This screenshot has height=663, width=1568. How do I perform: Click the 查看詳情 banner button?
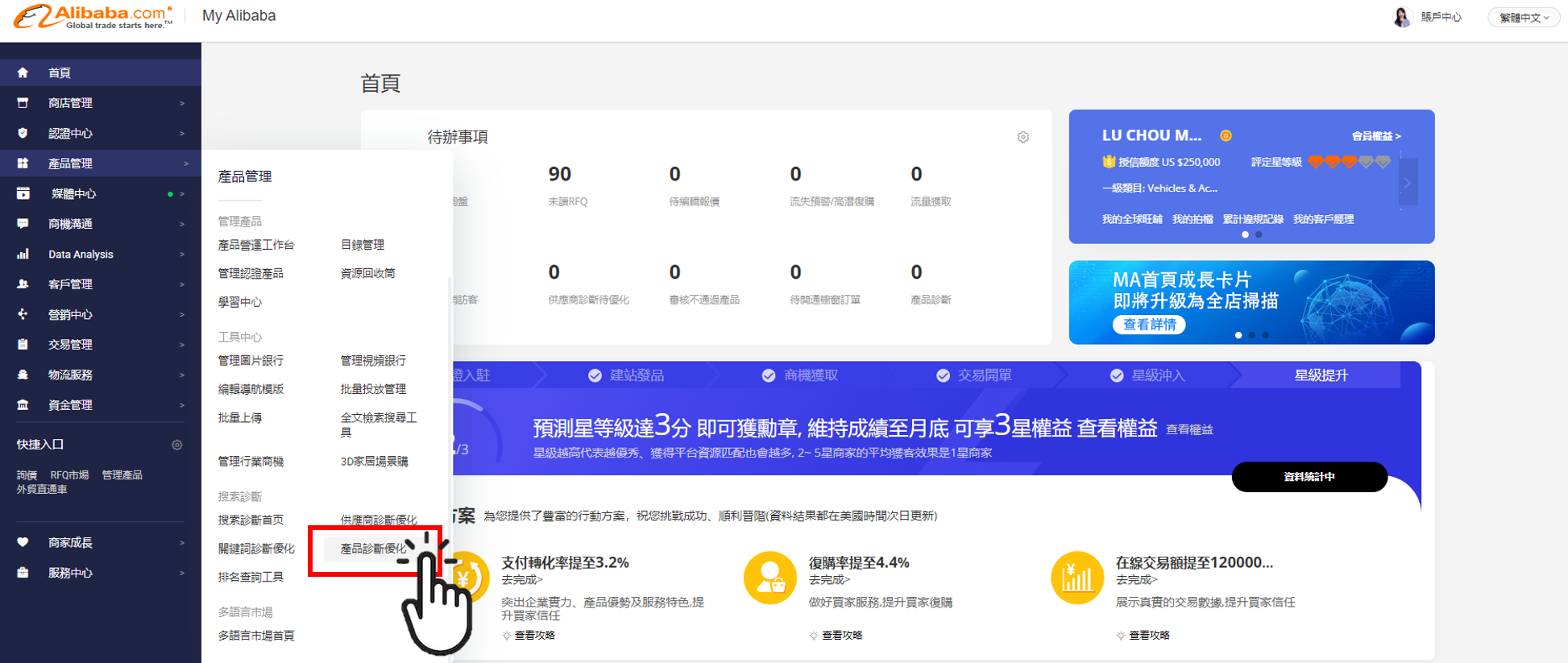click(x=1149, y=325)
